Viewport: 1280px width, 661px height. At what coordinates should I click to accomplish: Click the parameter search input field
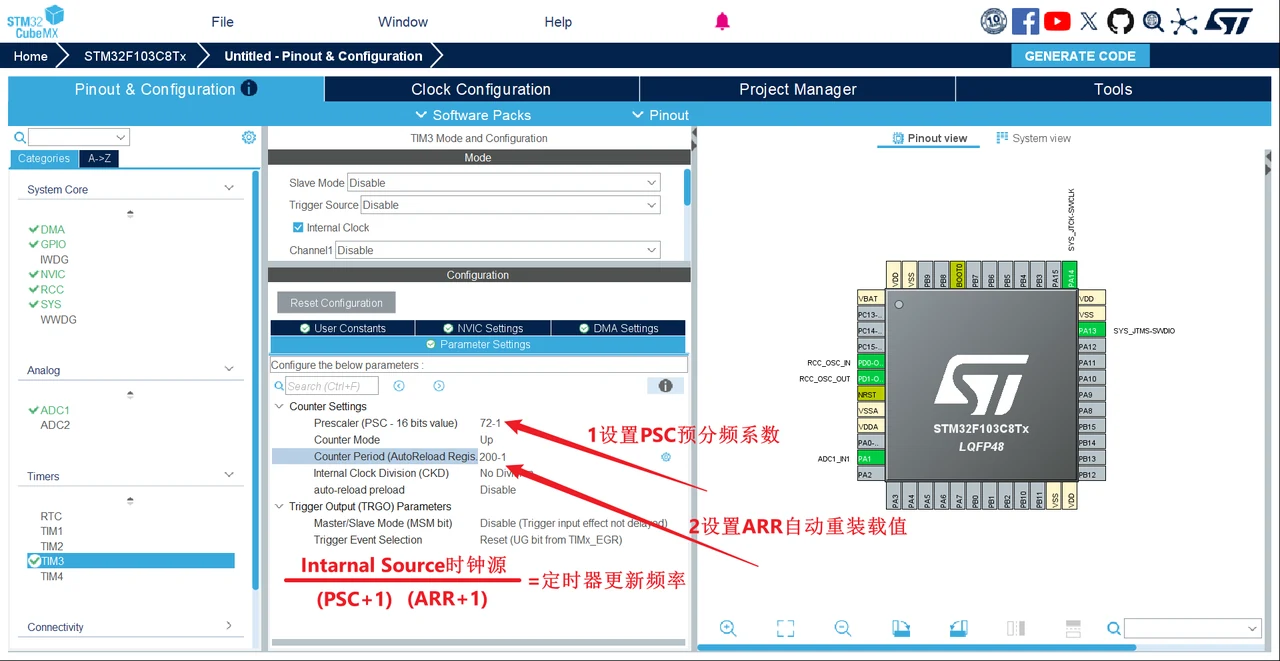(332, 386)
